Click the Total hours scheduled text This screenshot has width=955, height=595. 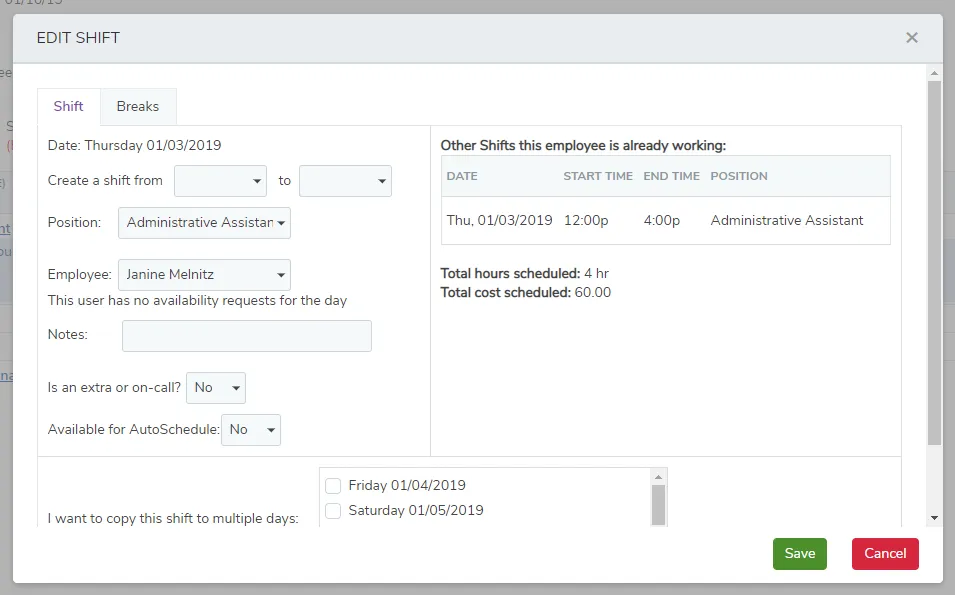(x=524, y=273)
